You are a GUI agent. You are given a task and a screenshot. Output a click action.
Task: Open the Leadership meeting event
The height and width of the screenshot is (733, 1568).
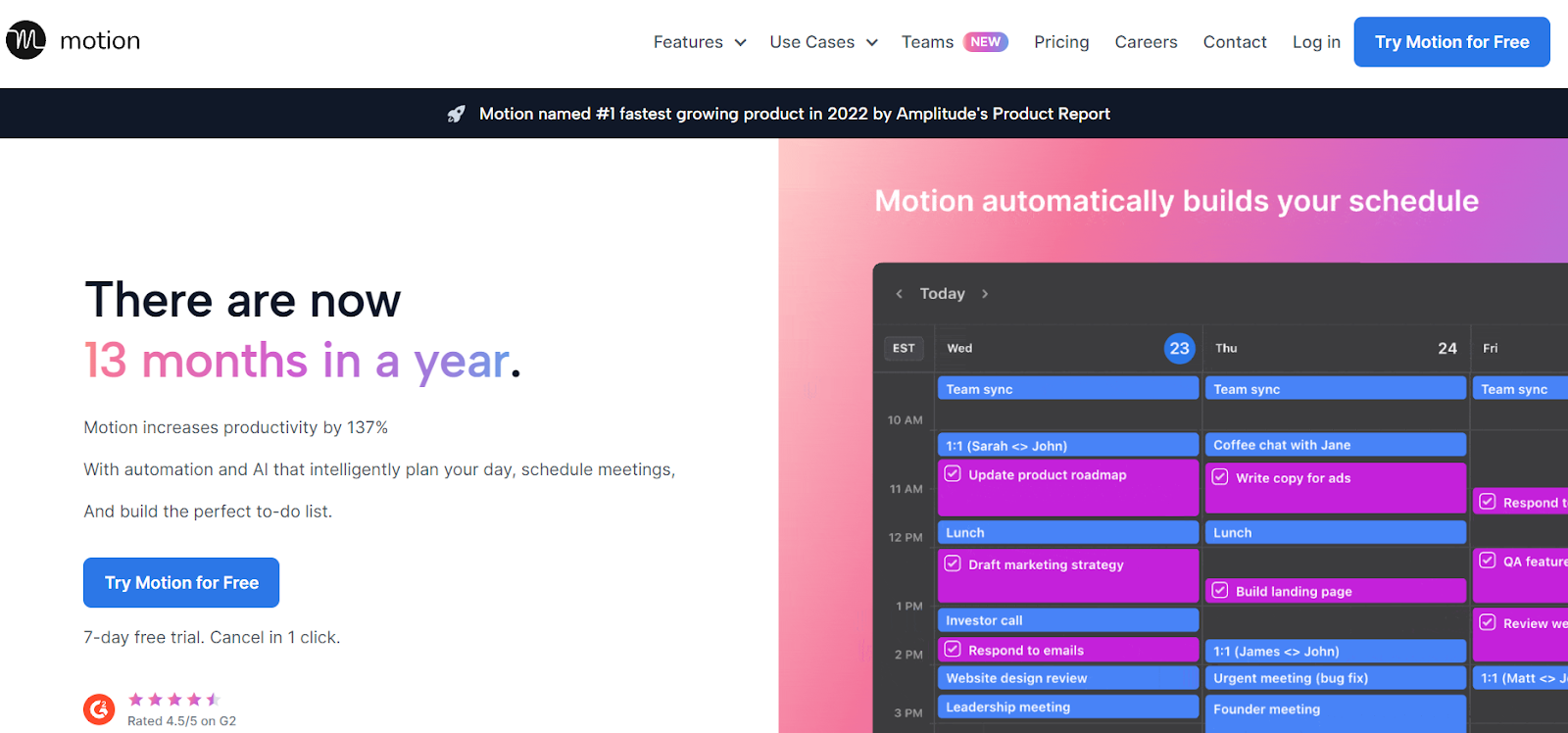(1068, 707)
